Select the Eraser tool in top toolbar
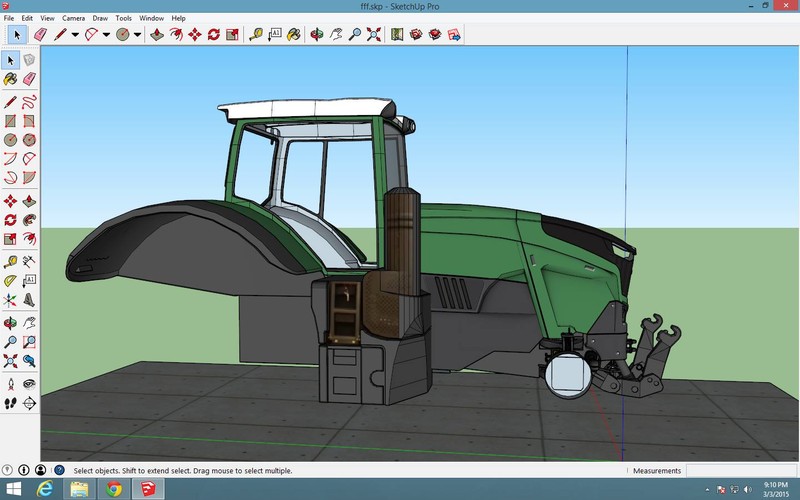The image size is (800, 500). coord(40,34)
